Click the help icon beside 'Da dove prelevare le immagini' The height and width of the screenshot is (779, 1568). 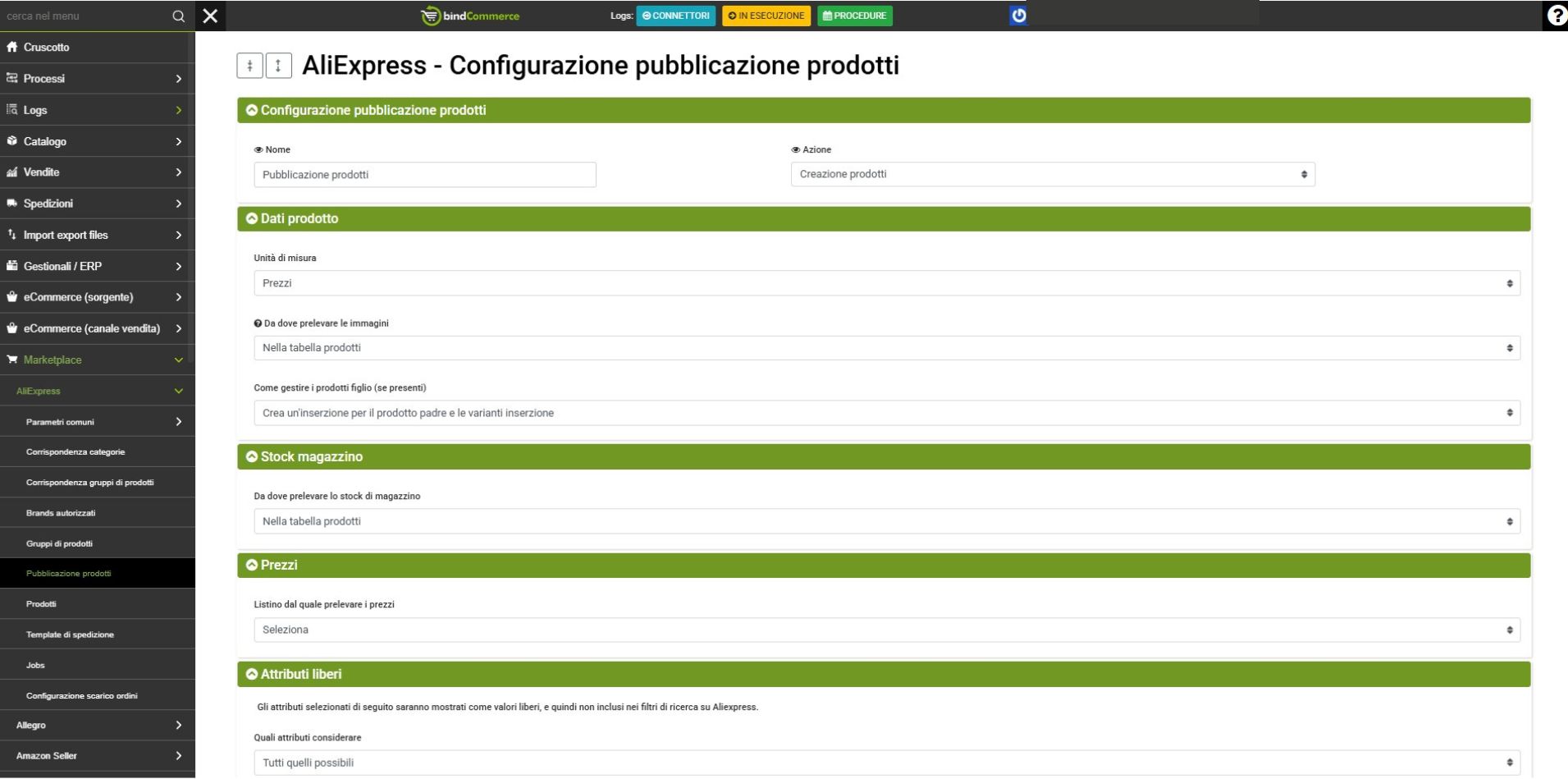[258, 323]
